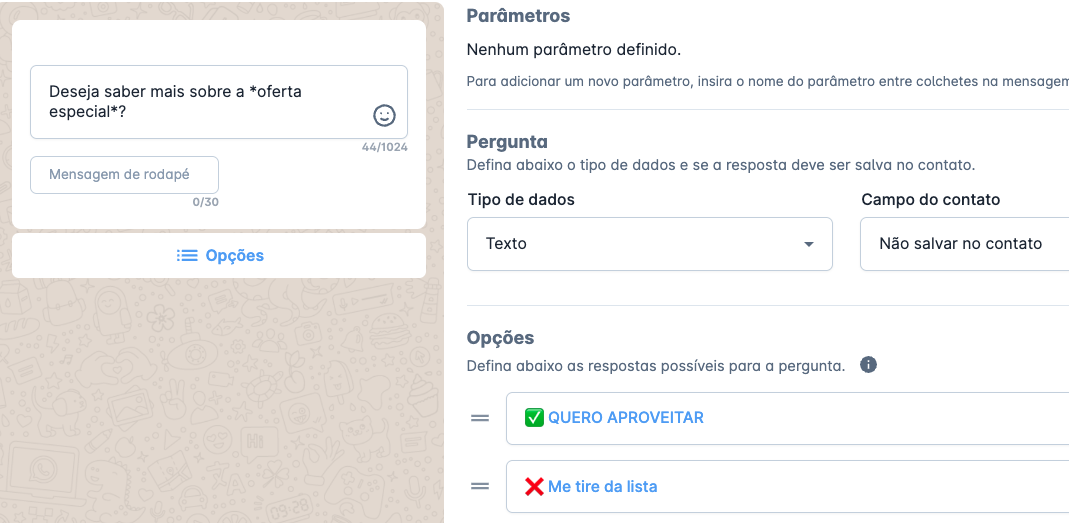Click the green checkmark emoji in first option
The image size is (1069, 523).
[x=534, y=417]
